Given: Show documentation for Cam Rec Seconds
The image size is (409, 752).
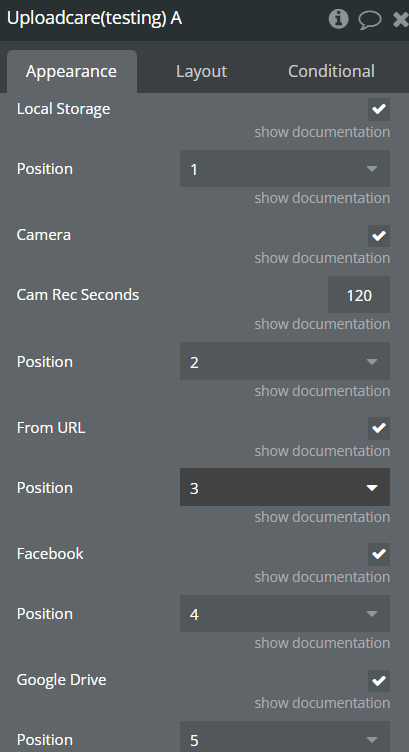Looking at the screenshot, I should [322, 324].
